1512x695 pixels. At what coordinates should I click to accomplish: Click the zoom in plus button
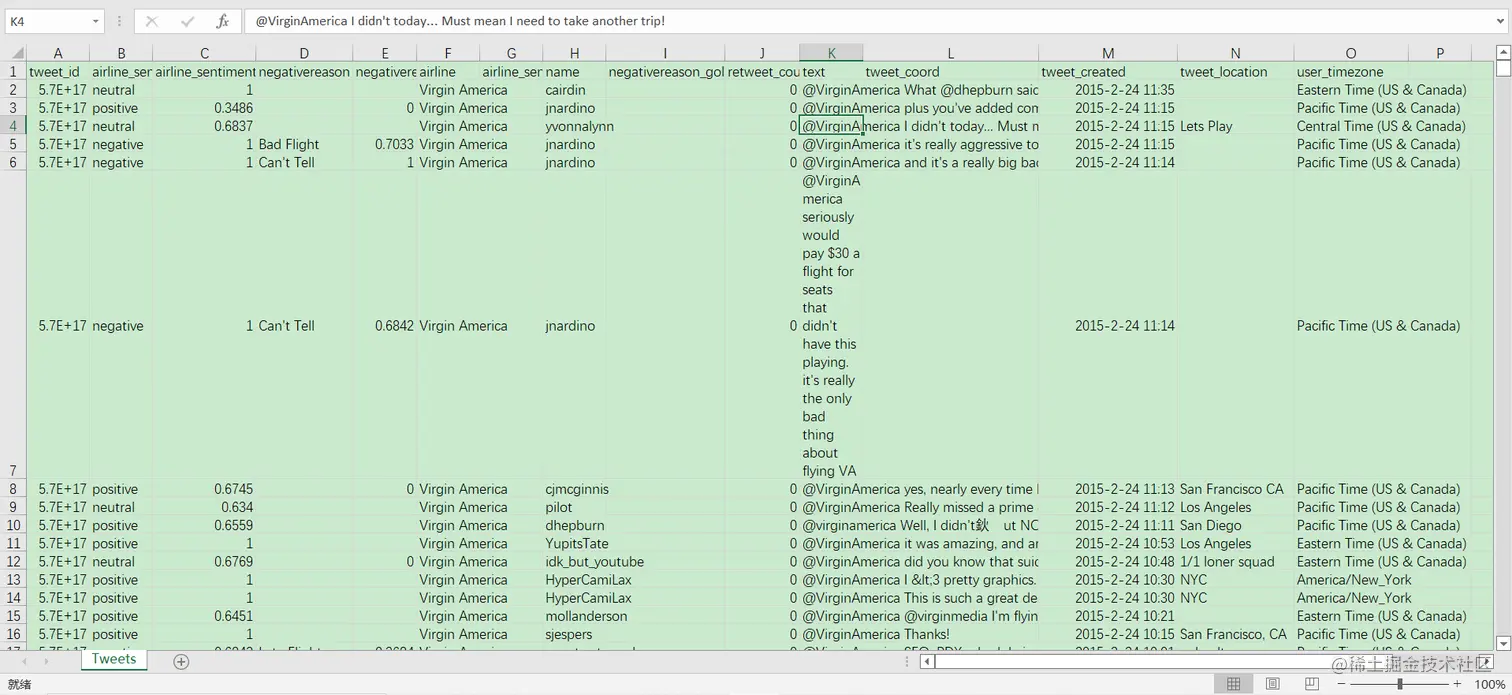pos(1457,684)
